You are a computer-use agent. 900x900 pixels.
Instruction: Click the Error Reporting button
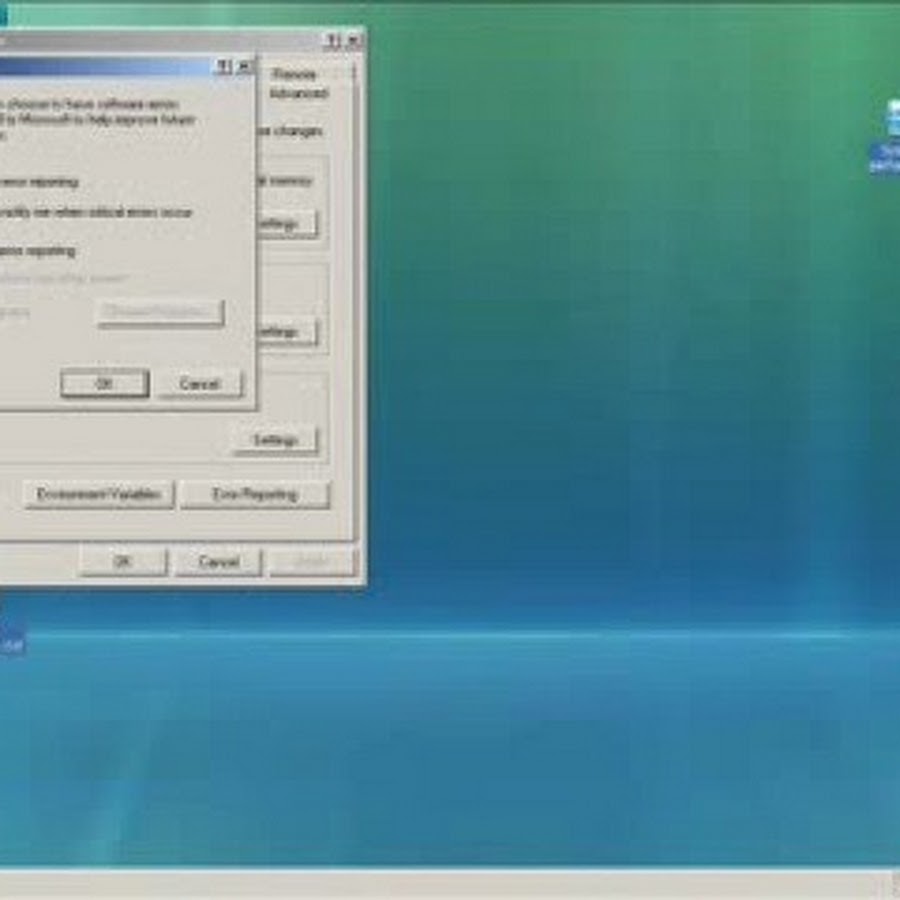255,494
